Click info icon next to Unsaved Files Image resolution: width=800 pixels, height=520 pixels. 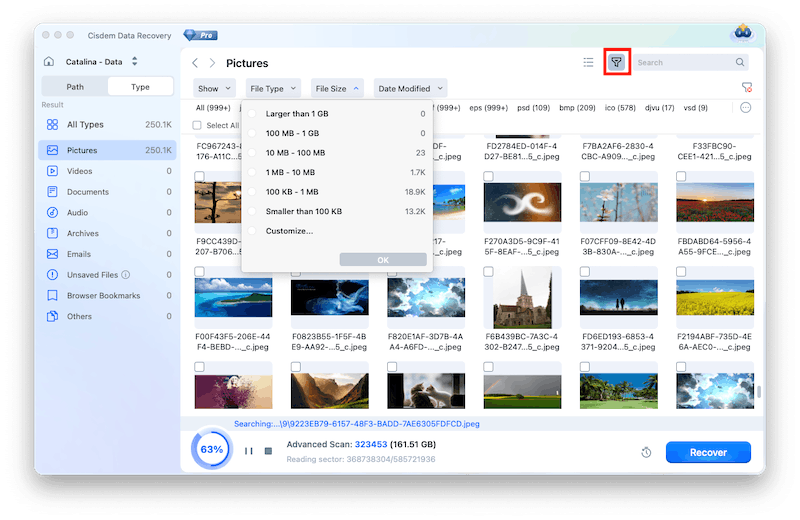pos(126,275)
